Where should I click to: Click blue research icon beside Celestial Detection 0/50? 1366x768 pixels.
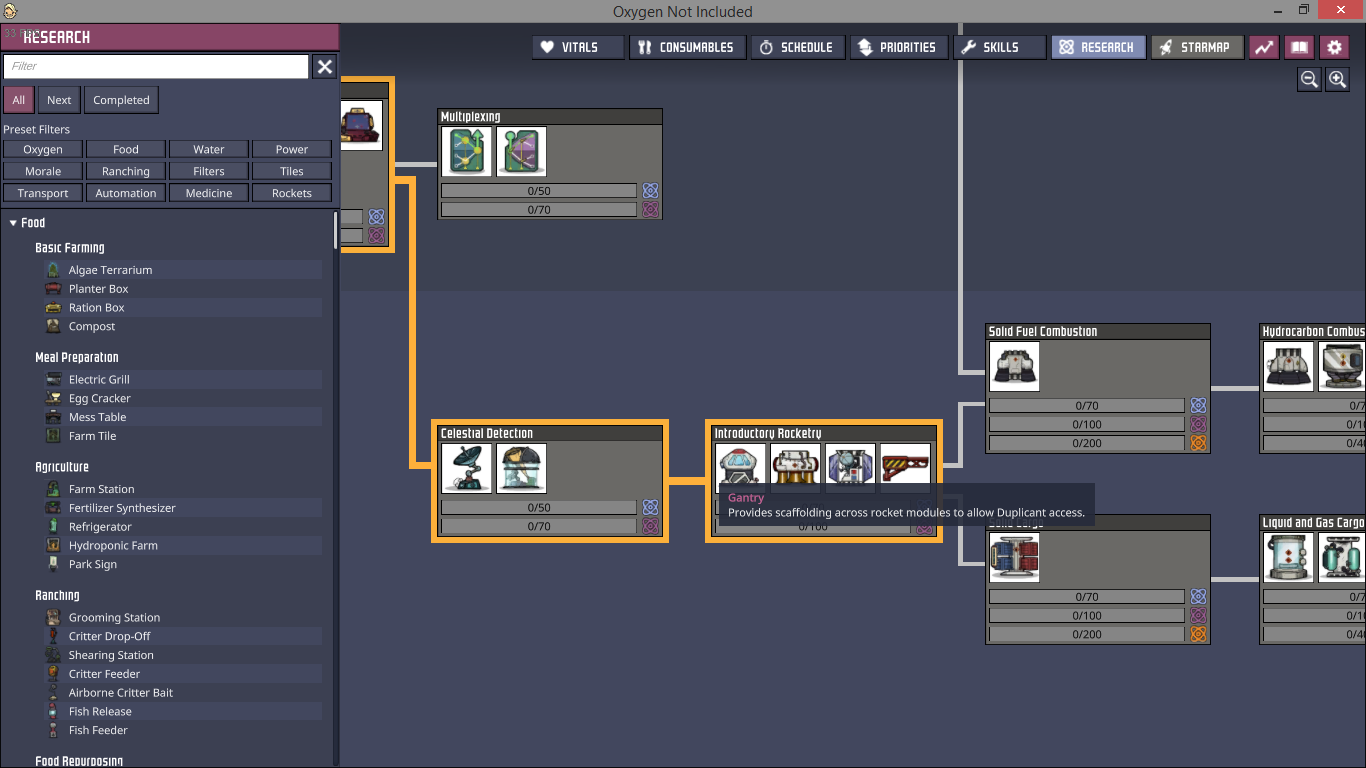click(651, 508)
